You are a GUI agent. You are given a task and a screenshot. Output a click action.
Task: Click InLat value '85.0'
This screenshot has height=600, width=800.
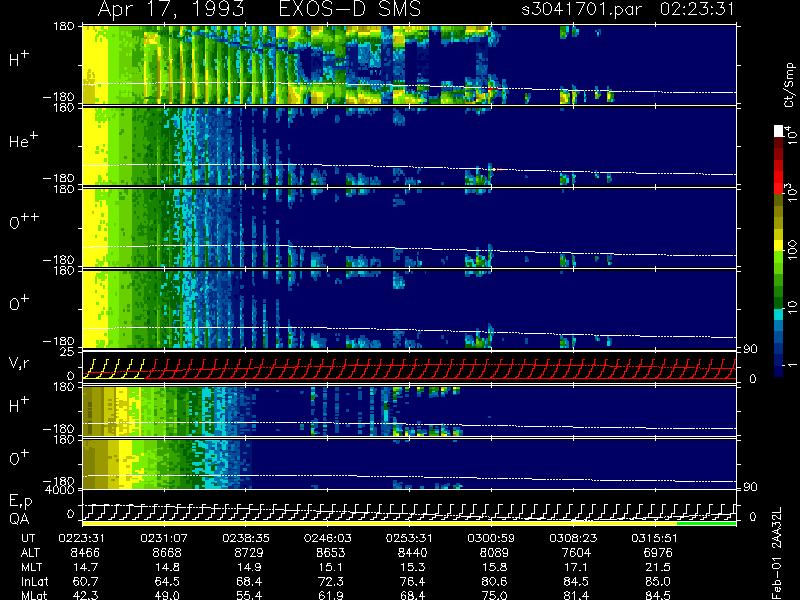[x=658, y=581]
